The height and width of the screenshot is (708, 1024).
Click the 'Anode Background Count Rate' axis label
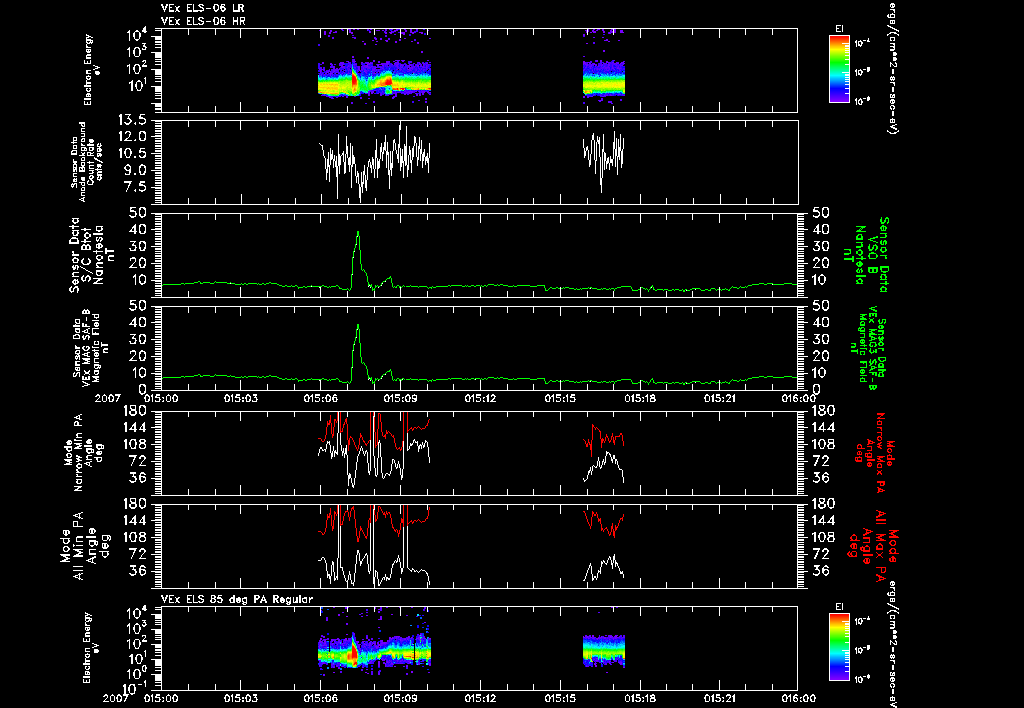(87, 162)
